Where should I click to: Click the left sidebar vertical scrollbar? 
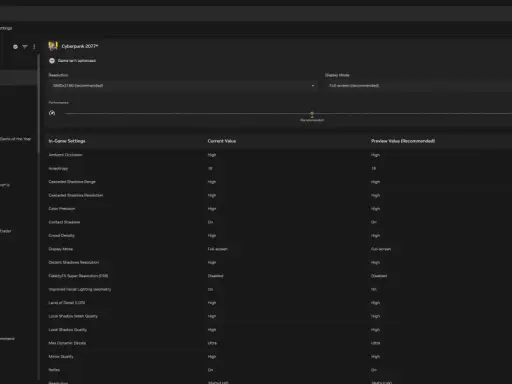(39, 103)
